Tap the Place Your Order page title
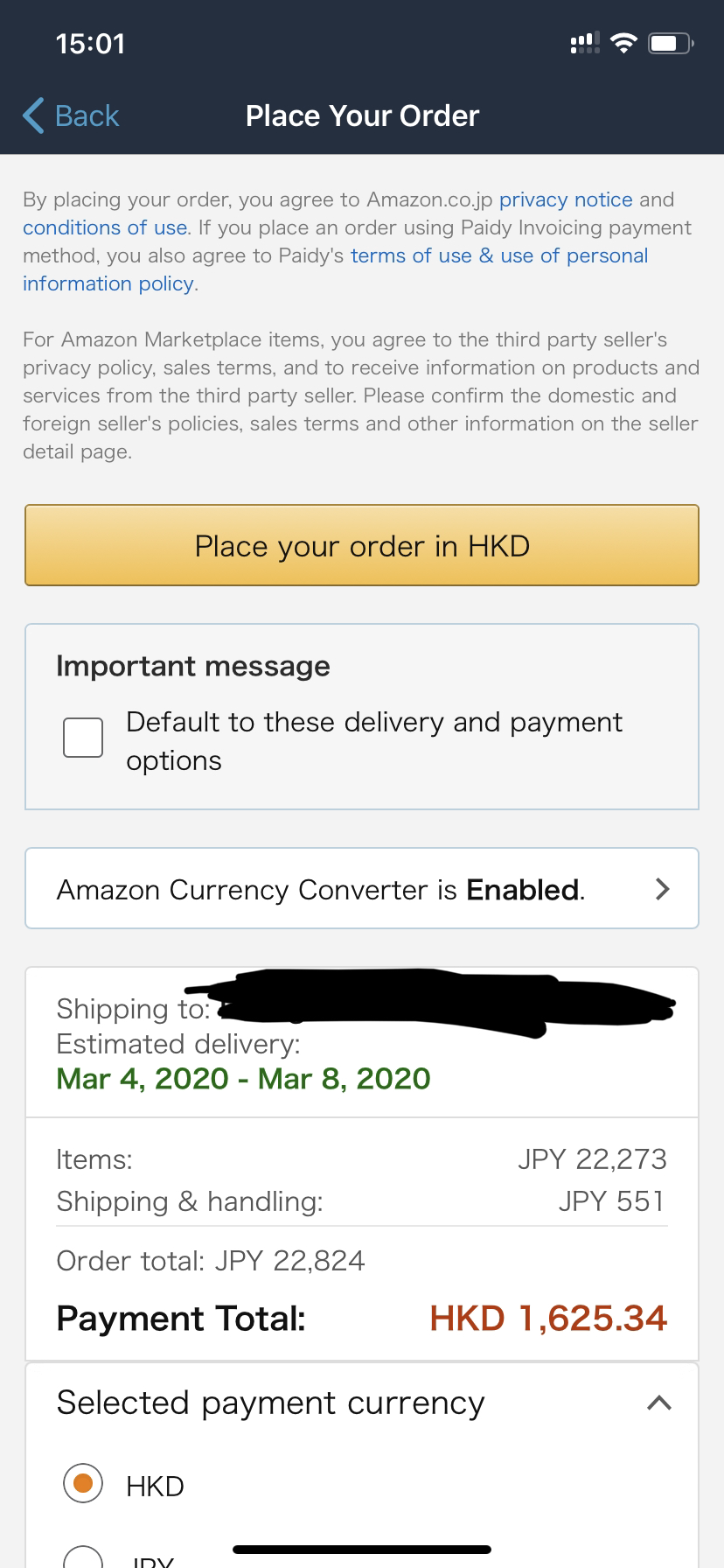 pyautogui.click(x=362, y=115)
